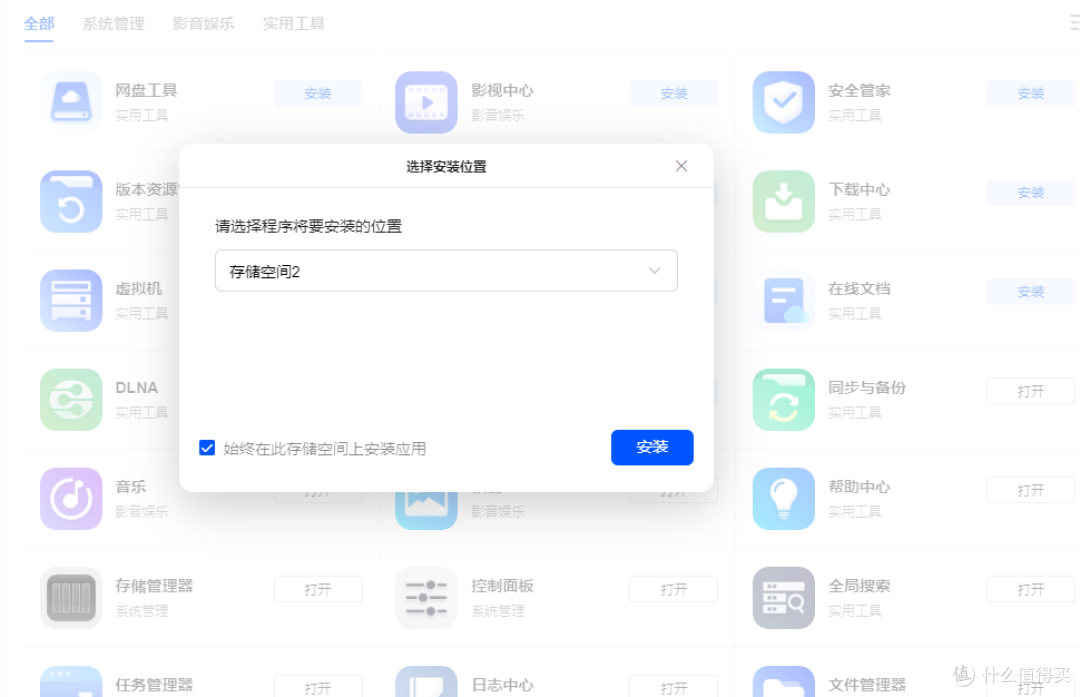Toggle 始终在此存储空间上安装应用 checkbox
This screenshot has height=697, width=1080.
tap(207, 448)
